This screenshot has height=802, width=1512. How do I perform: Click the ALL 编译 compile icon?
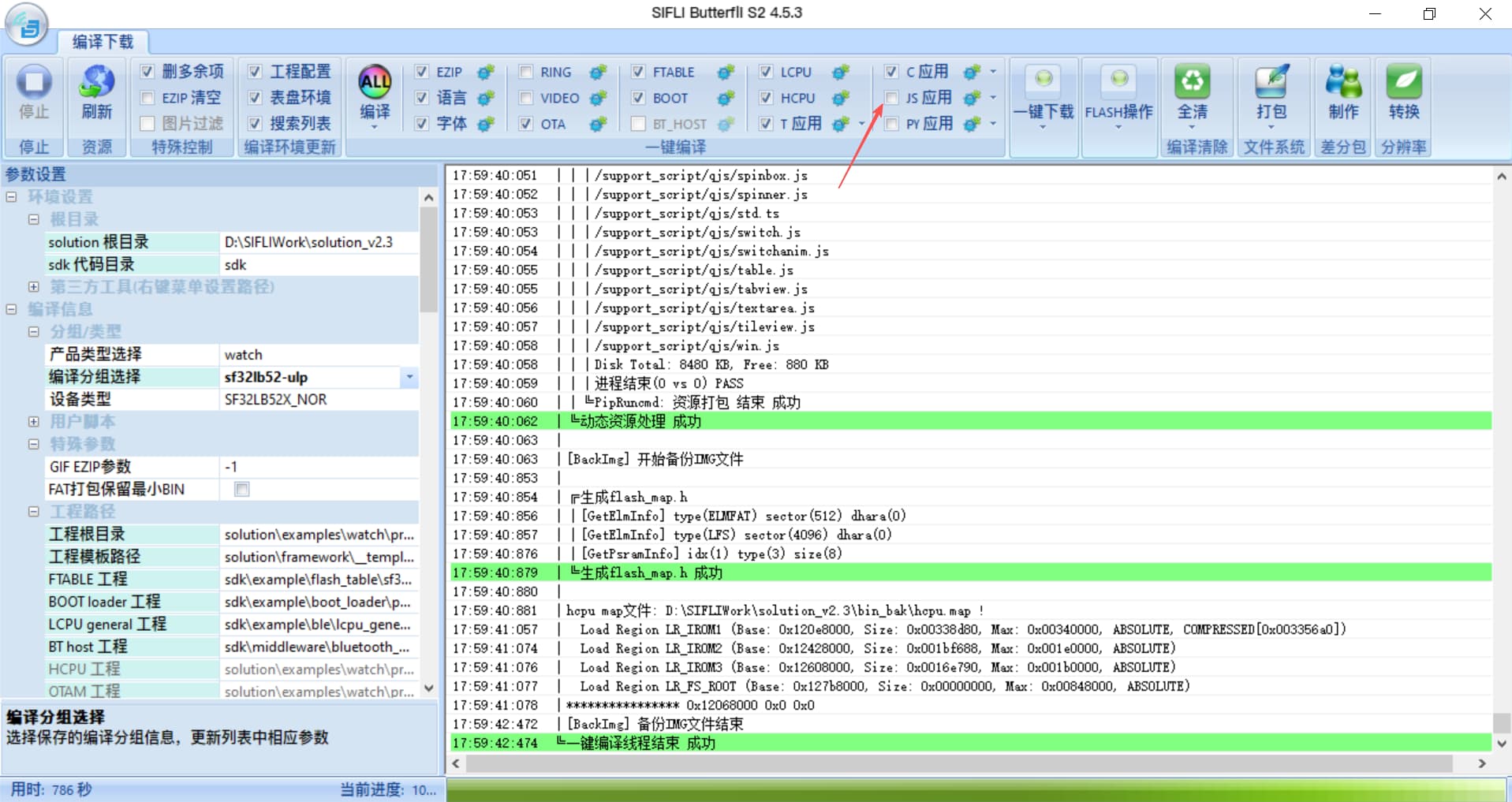(x=375, y=82)
